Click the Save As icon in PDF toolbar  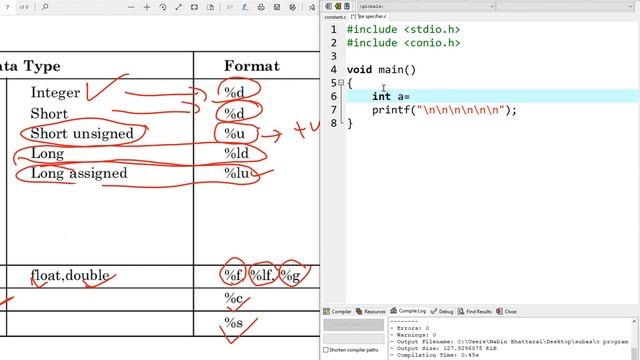[x=293, y=7]
